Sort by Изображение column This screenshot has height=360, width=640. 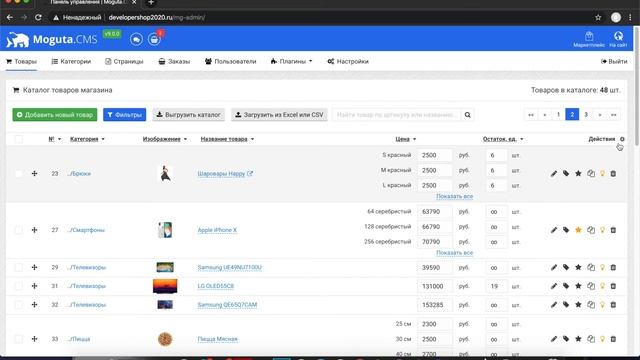pos(164,139)
